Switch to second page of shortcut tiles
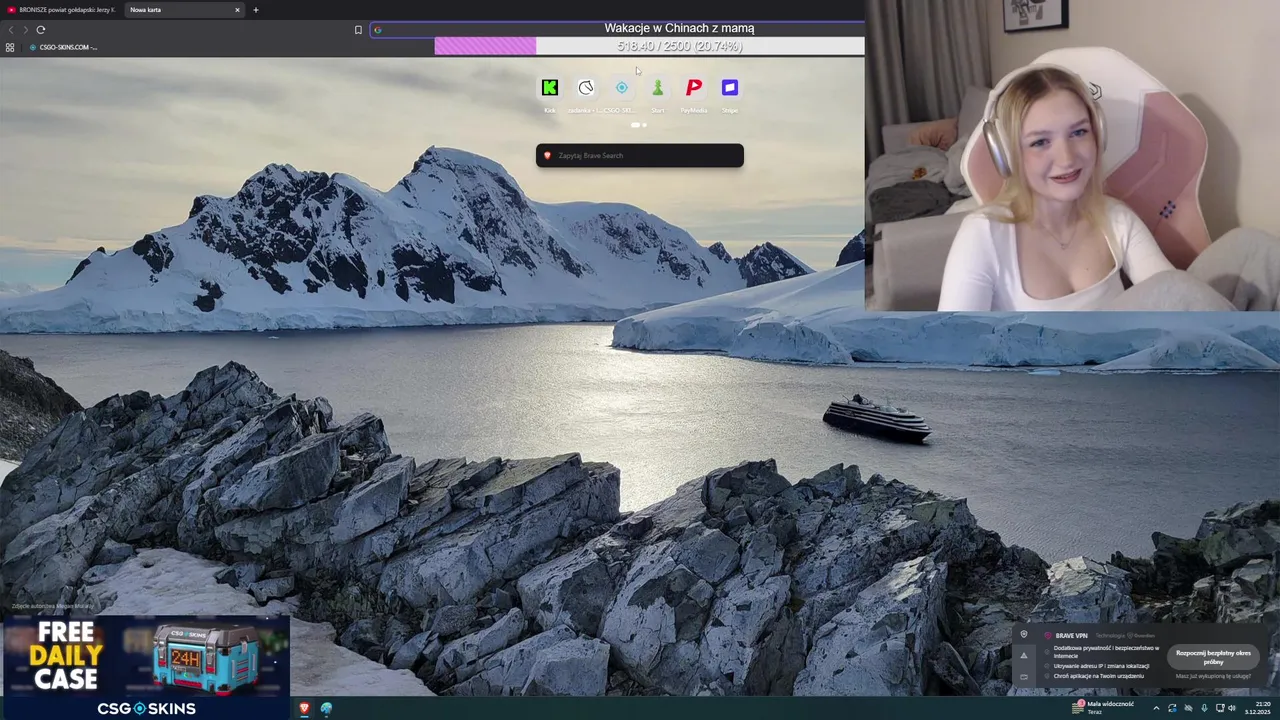 644,125
